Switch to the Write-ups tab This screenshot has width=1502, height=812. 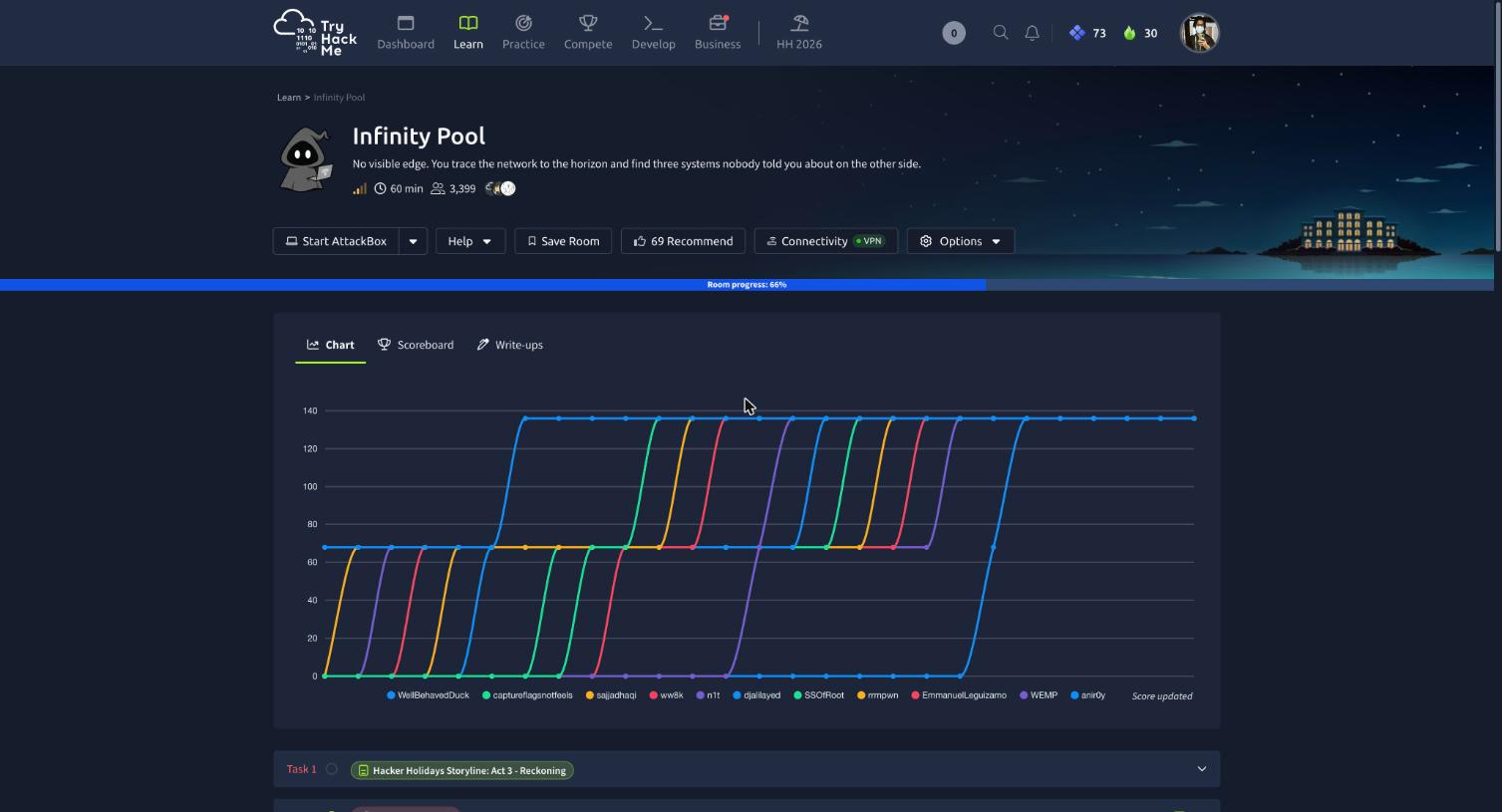pyautogui.click(x=509, y=345)
